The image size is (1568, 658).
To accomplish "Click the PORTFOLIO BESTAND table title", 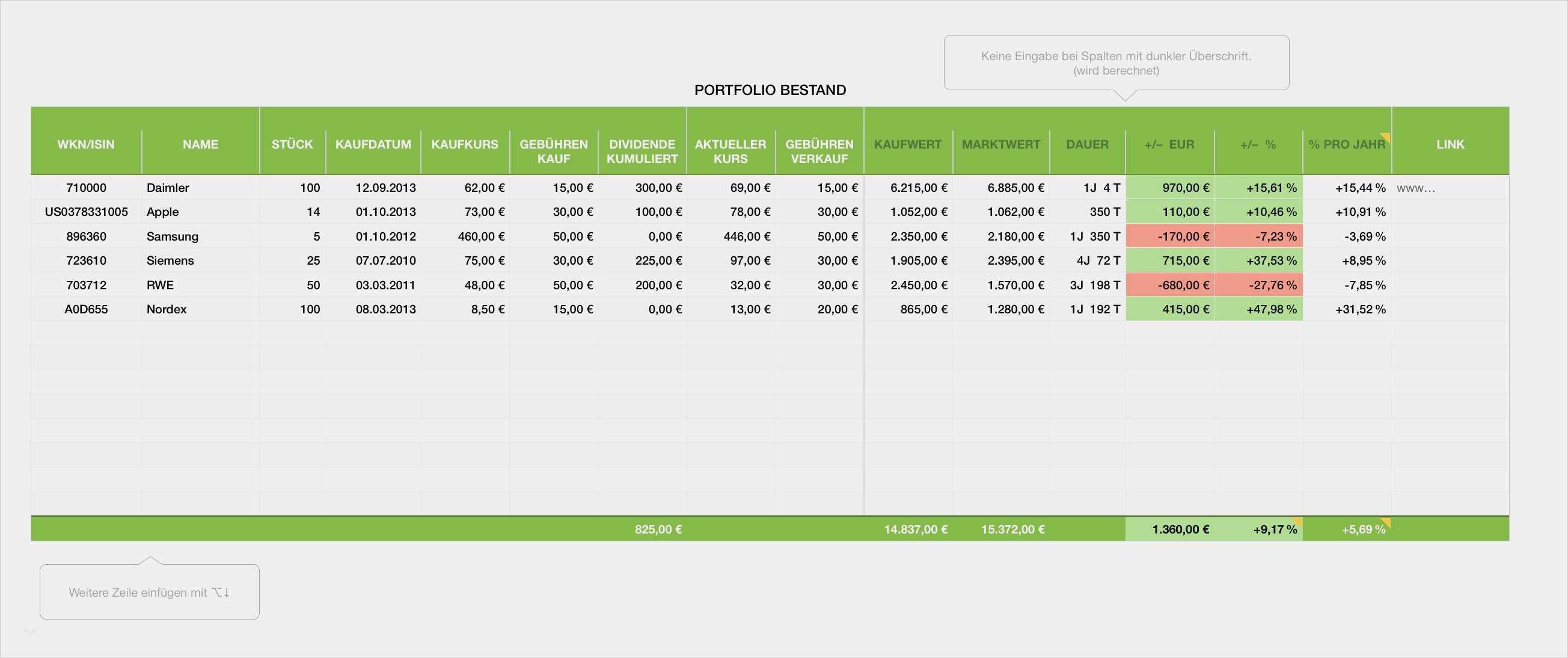I will 770,90.
